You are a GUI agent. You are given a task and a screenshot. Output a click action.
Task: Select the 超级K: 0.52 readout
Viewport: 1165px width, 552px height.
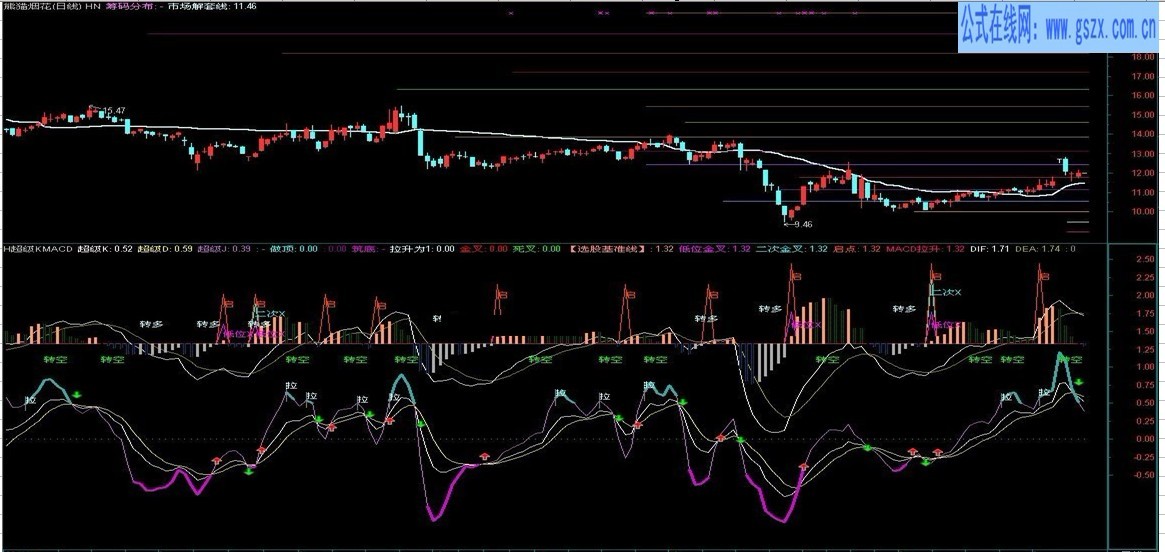coord(105,249)
